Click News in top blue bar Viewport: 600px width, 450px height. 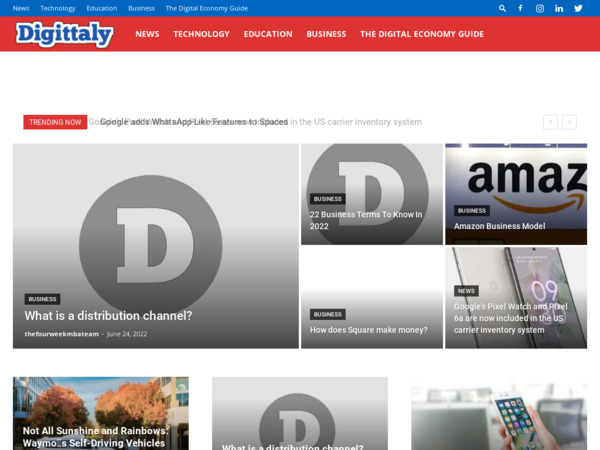[x=21, y=8]
